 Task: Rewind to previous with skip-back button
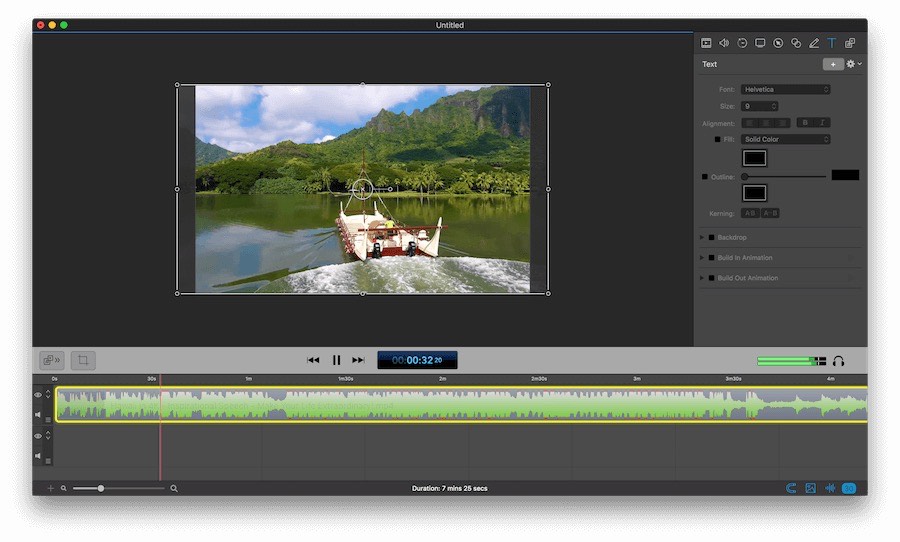[x=313, y=360]
